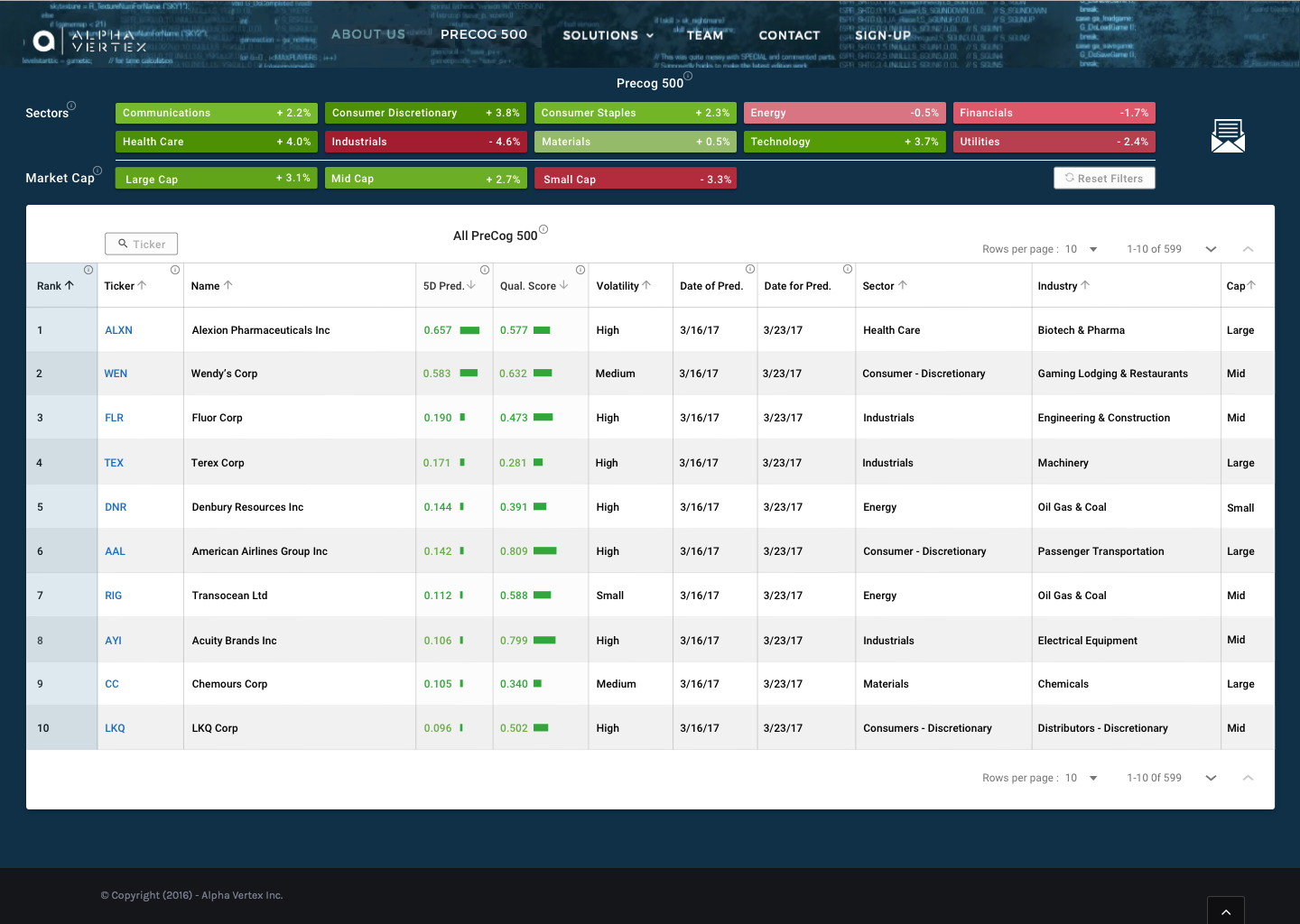Toggle Small Cap market cap filter
The width and height of the screenshot is (1300, 924).
[636, 179]
